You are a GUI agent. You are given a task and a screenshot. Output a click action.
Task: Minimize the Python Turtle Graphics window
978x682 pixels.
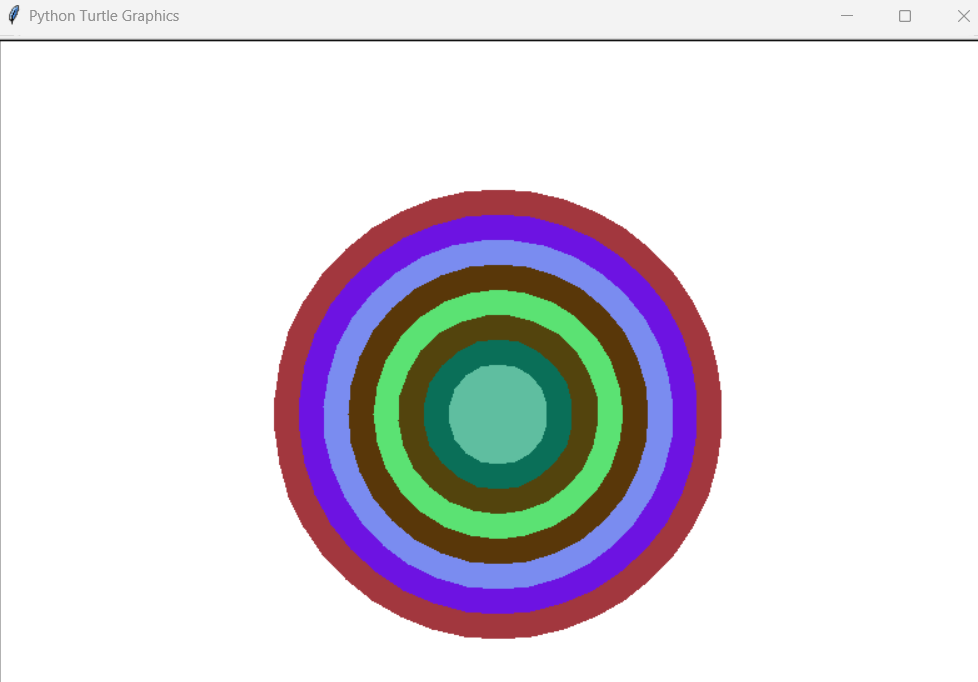click(846, 16)
